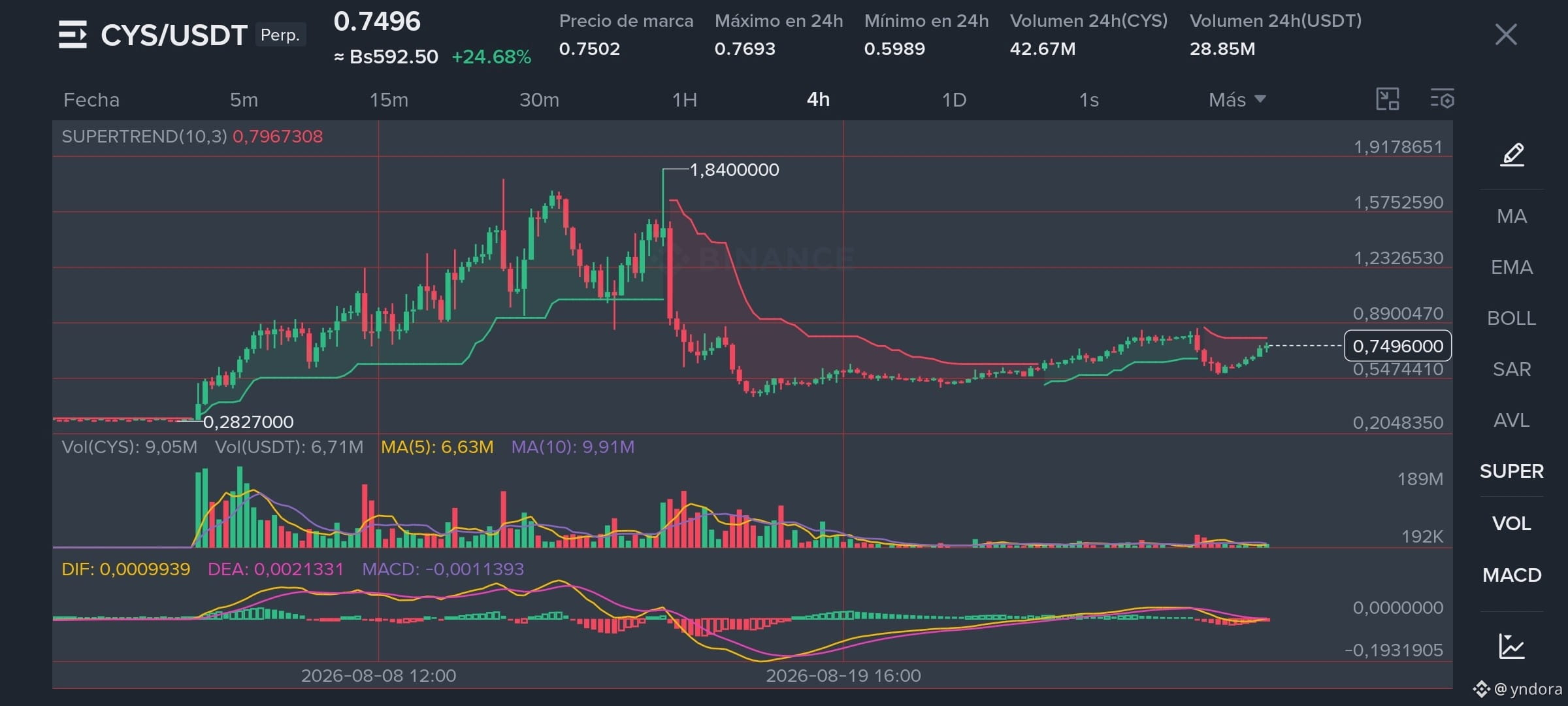The height and width of the screenshot is (706, 1568).
Task: Toggle the MA indicator
Action: coord(1512,216)
